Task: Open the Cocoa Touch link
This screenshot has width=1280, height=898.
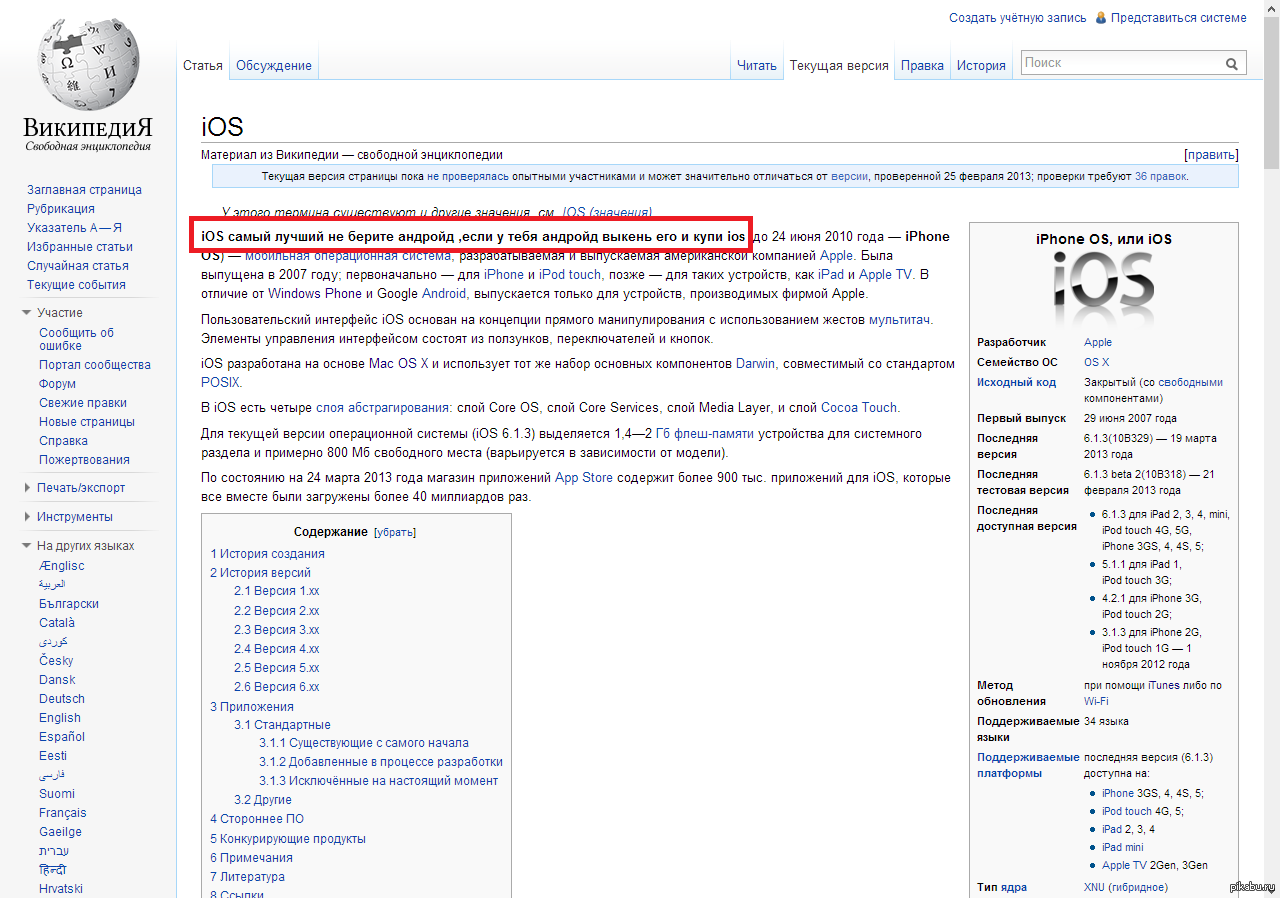Action: 859,408
